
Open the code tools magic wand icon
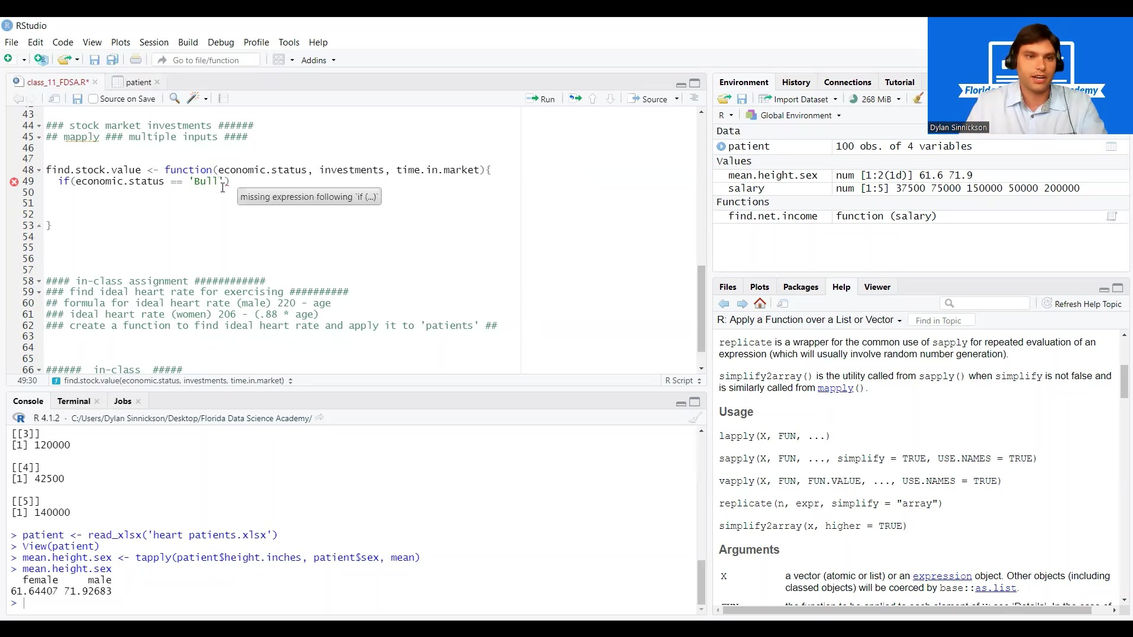[192, 98]
